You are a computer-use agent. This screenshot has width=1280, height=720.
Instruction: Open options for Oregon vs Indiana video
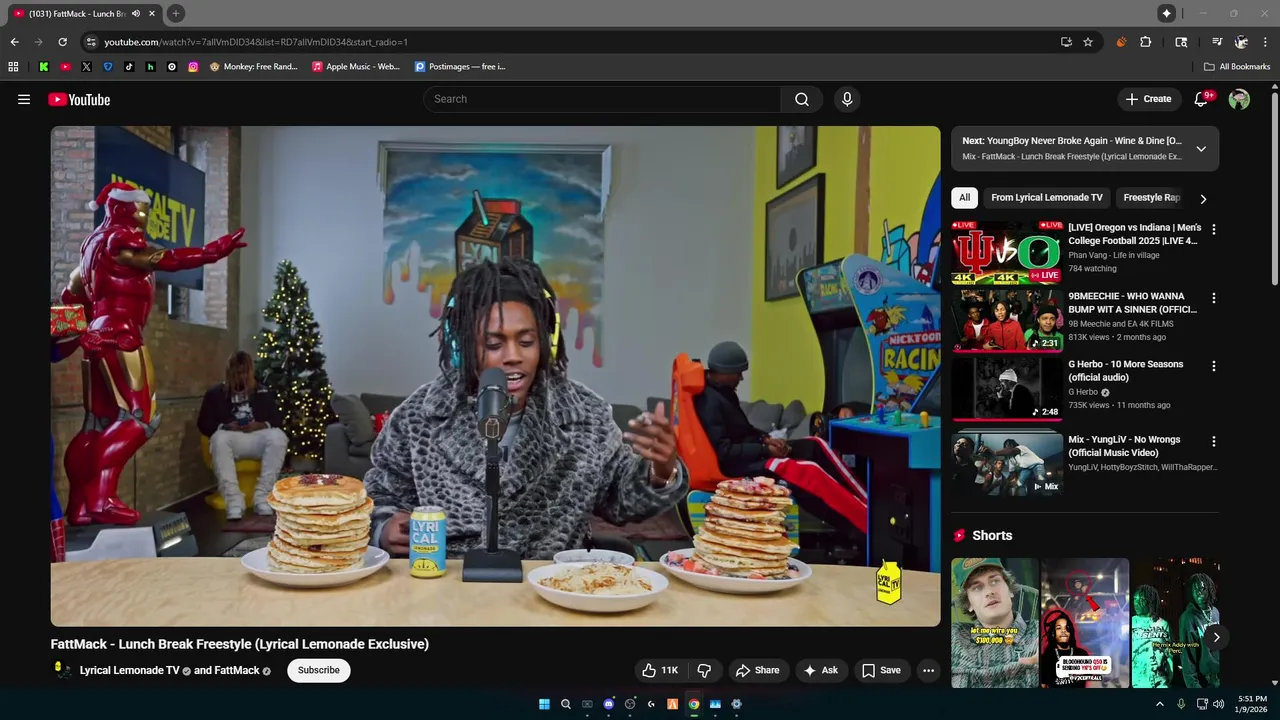click(1214, 230)
